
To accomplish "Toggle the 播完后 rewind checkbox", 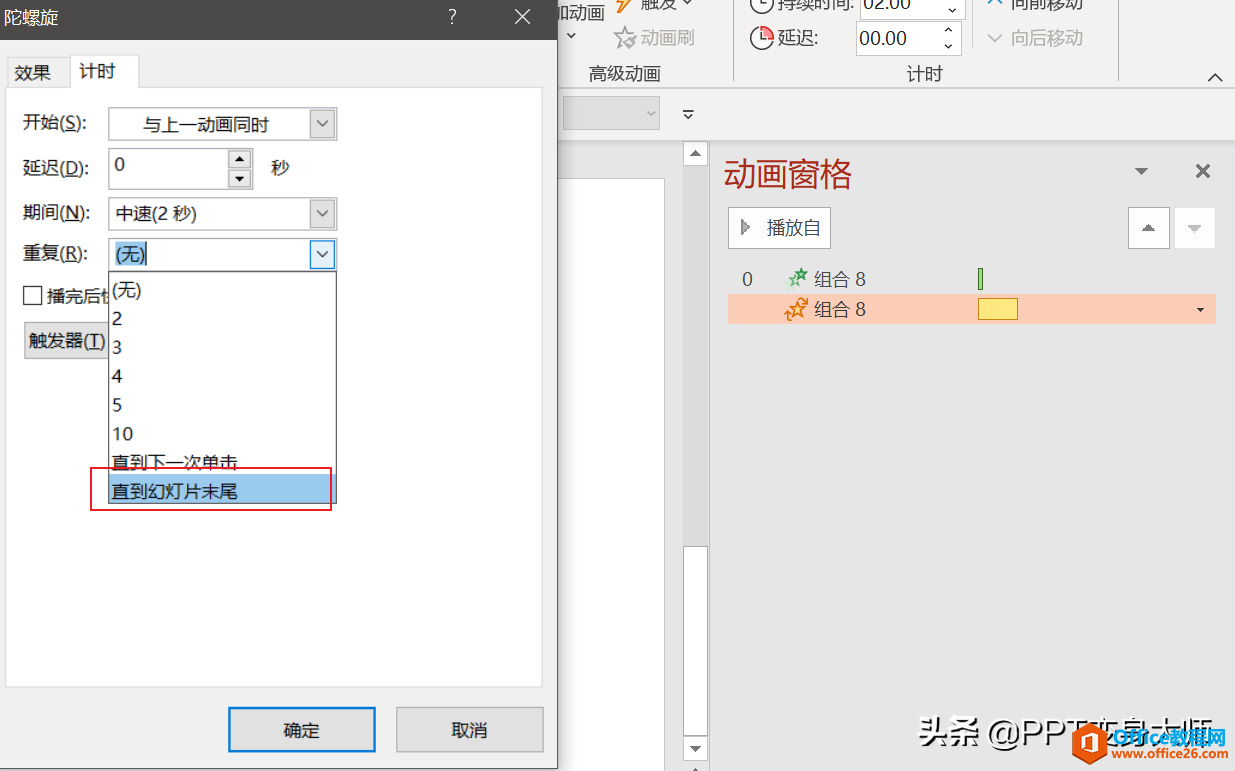I will (33, 296).
